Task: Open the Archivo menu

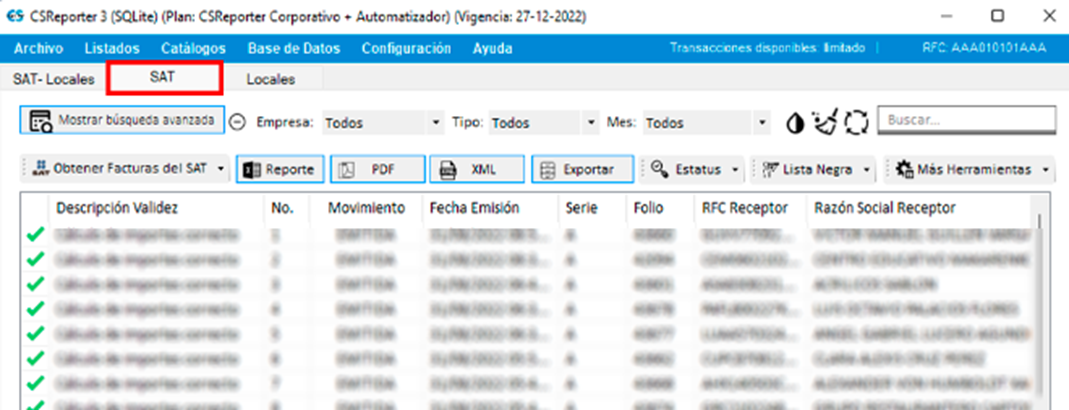Action: click(x=38, y=48)
